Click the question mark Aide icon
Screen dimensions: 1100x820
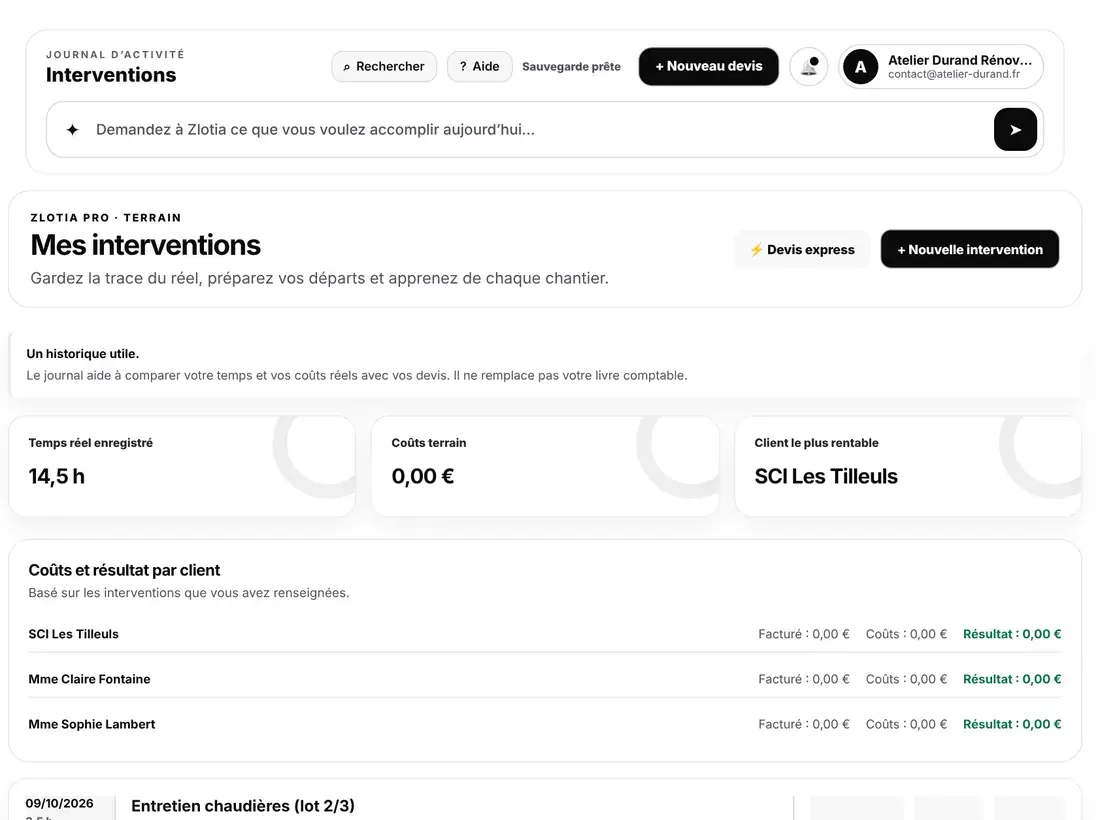click(x=463, y=67)
